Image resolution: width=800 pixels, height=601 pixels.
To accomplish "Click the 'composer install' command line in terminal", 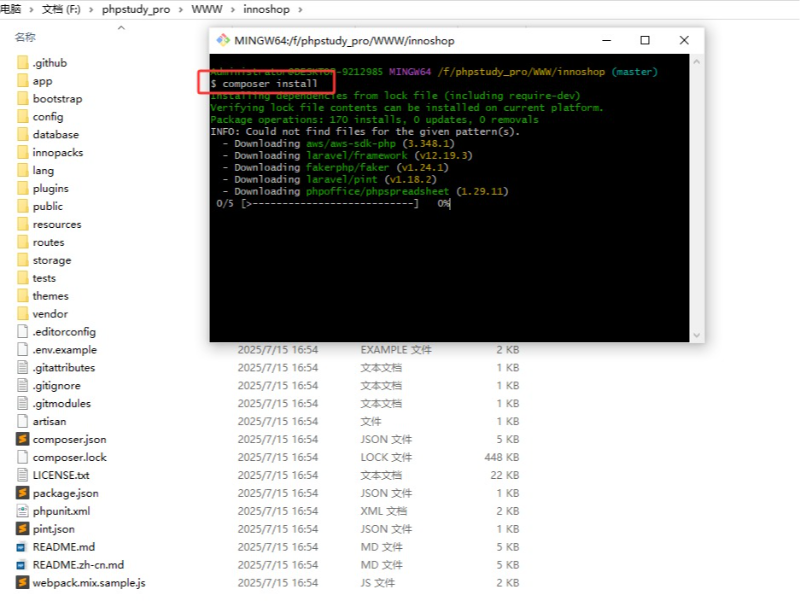I will pos(264,83).
